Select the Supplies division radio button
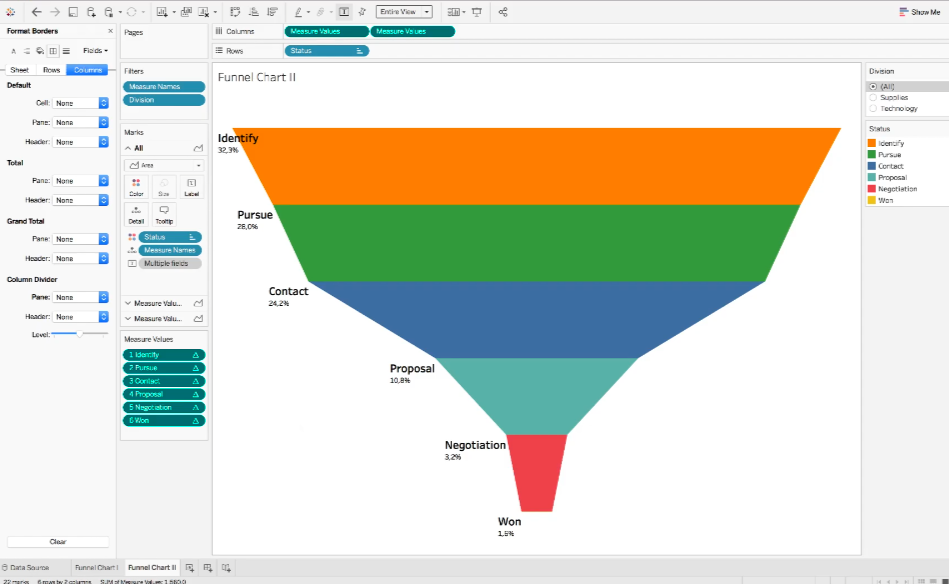The height and width of the screenshot is (584, 949). point(873,97)
